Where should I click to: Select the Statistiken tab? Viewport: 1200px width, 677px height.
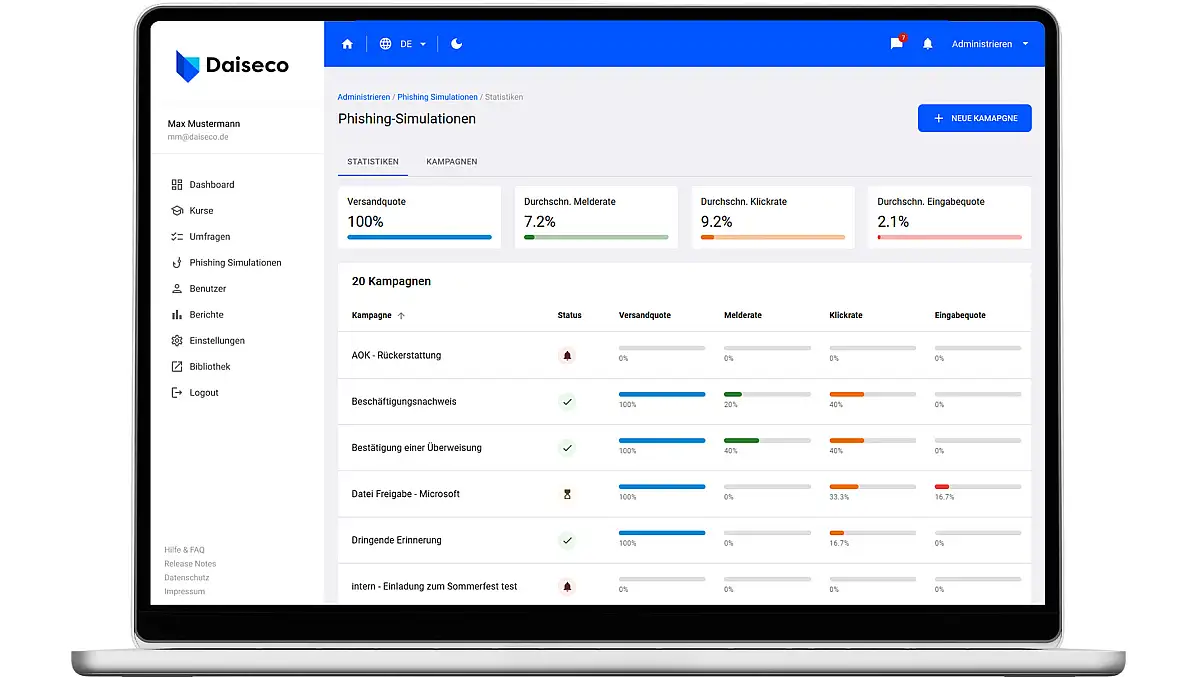pyautogui.click(x=373, y=161)
